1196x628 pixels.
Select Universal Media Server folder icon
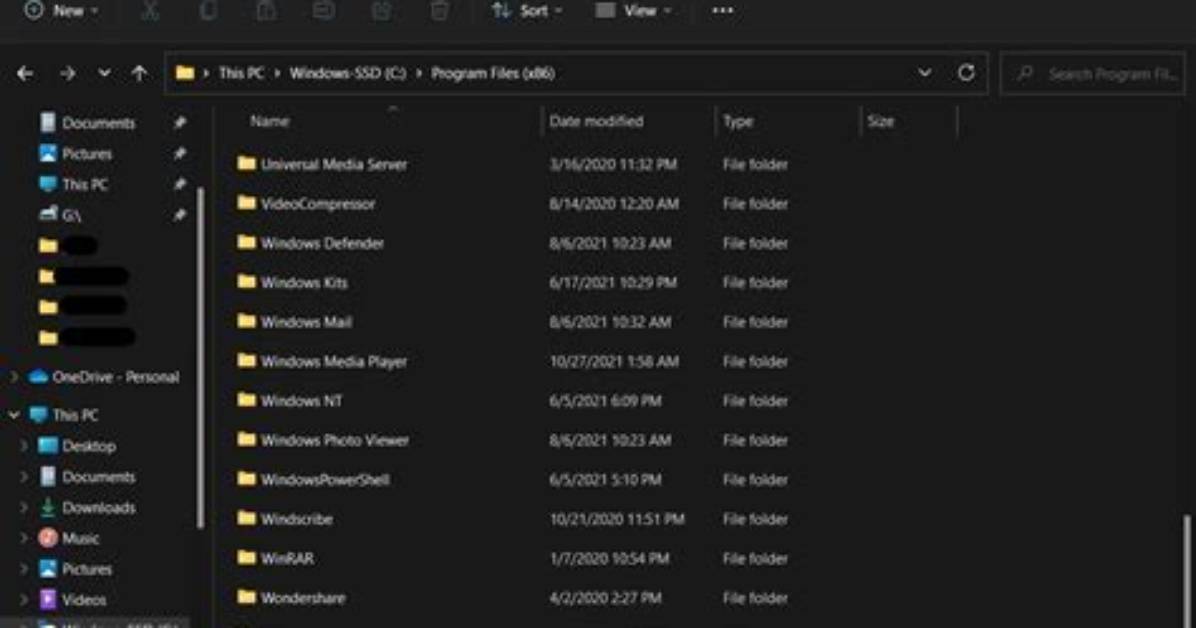[x=246, y=163]
